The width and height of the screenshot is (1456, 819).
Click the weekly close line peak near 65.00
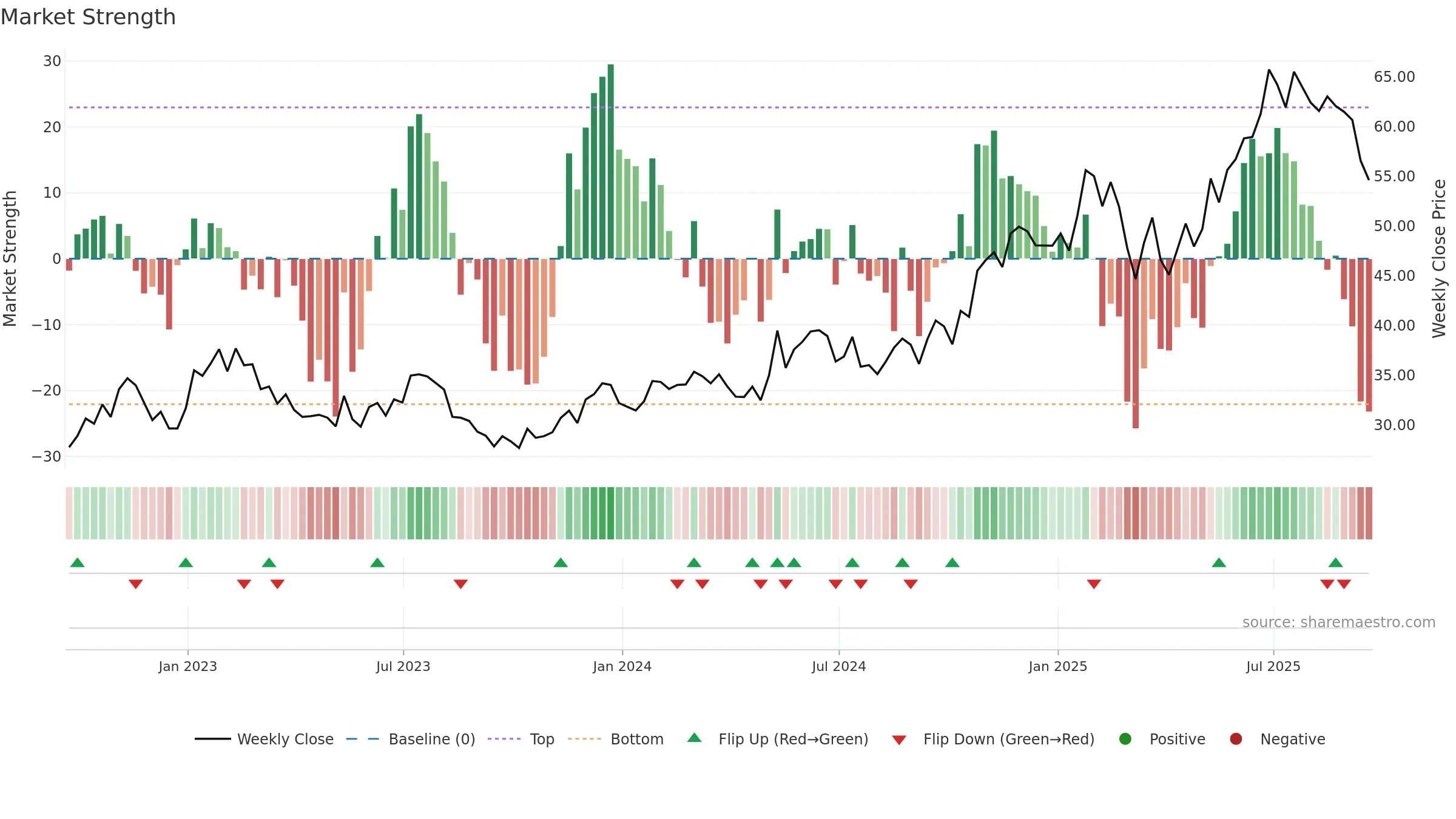point(1269,70)
